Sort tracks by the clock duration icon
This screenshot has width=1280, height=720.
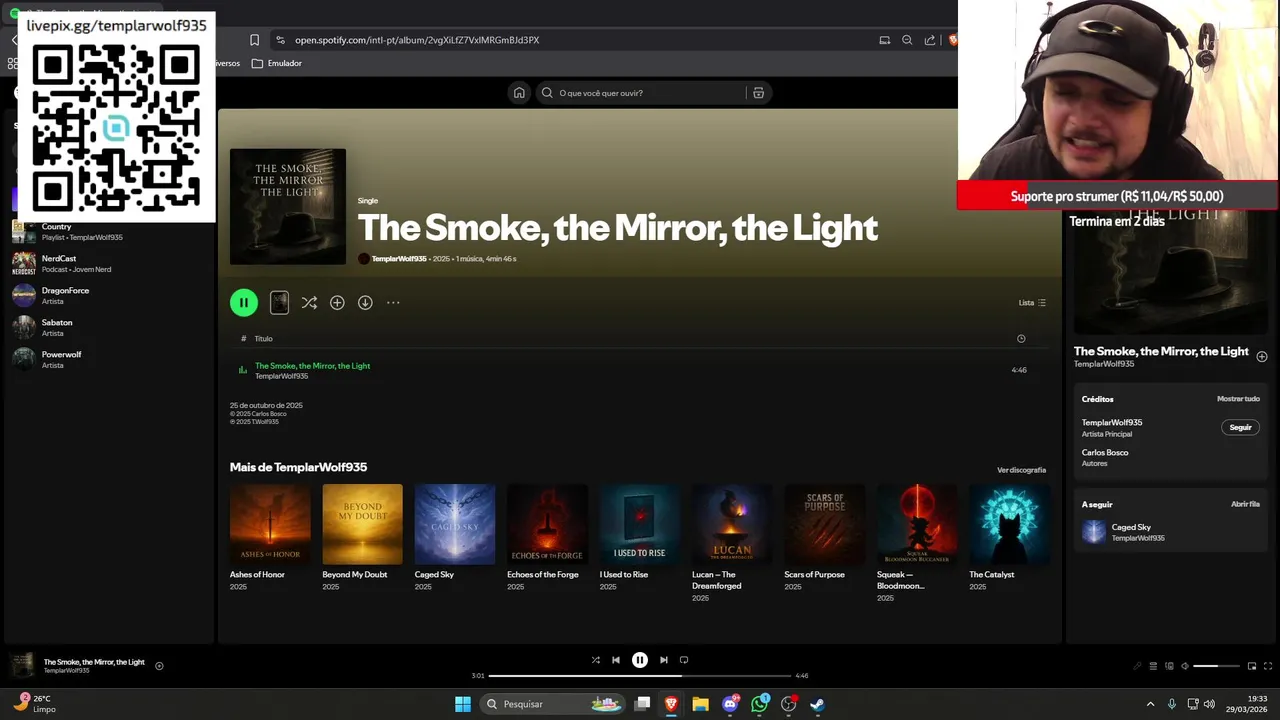1021,338
